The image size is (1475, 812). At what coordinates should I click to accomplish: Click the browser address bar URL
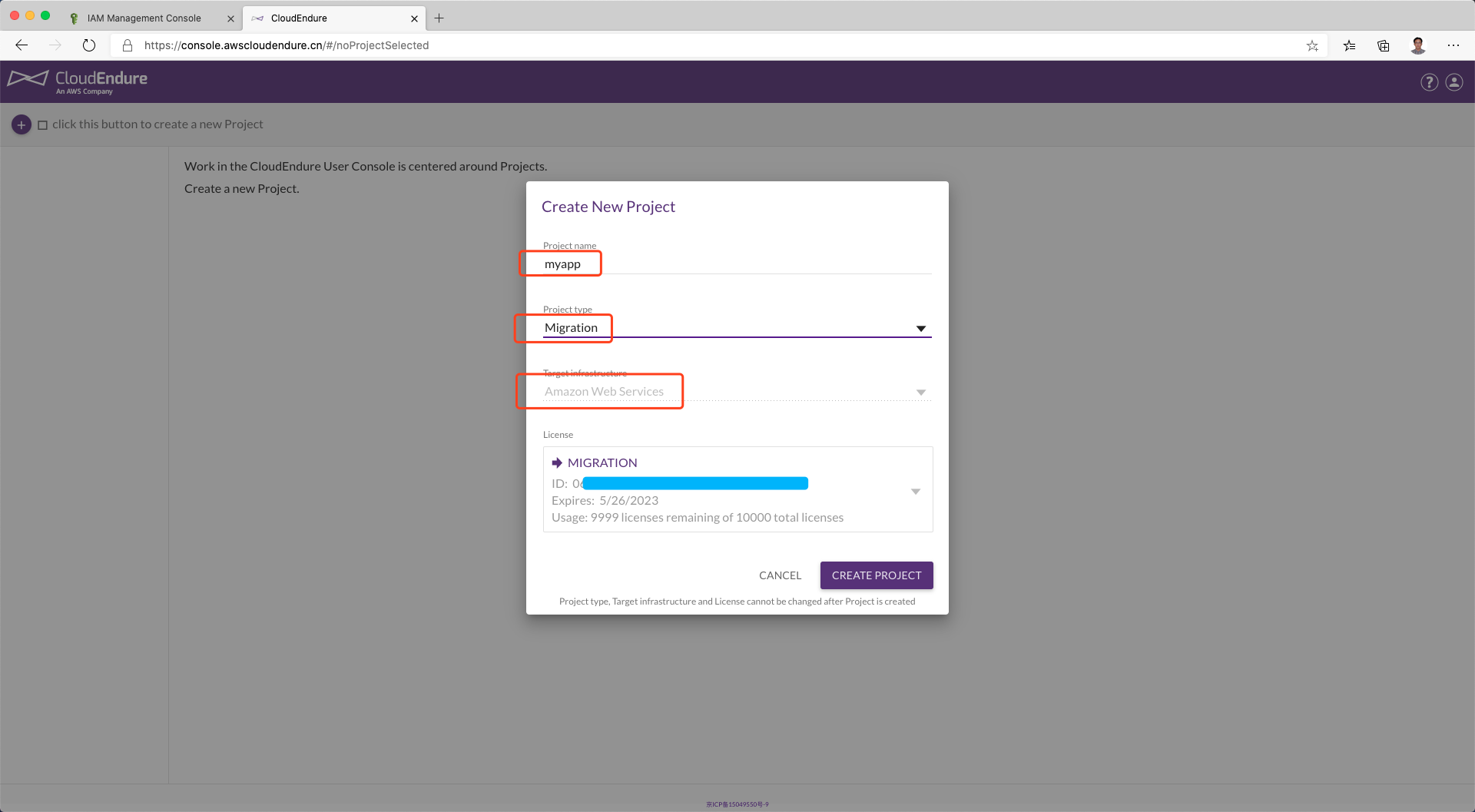(287, 46)
